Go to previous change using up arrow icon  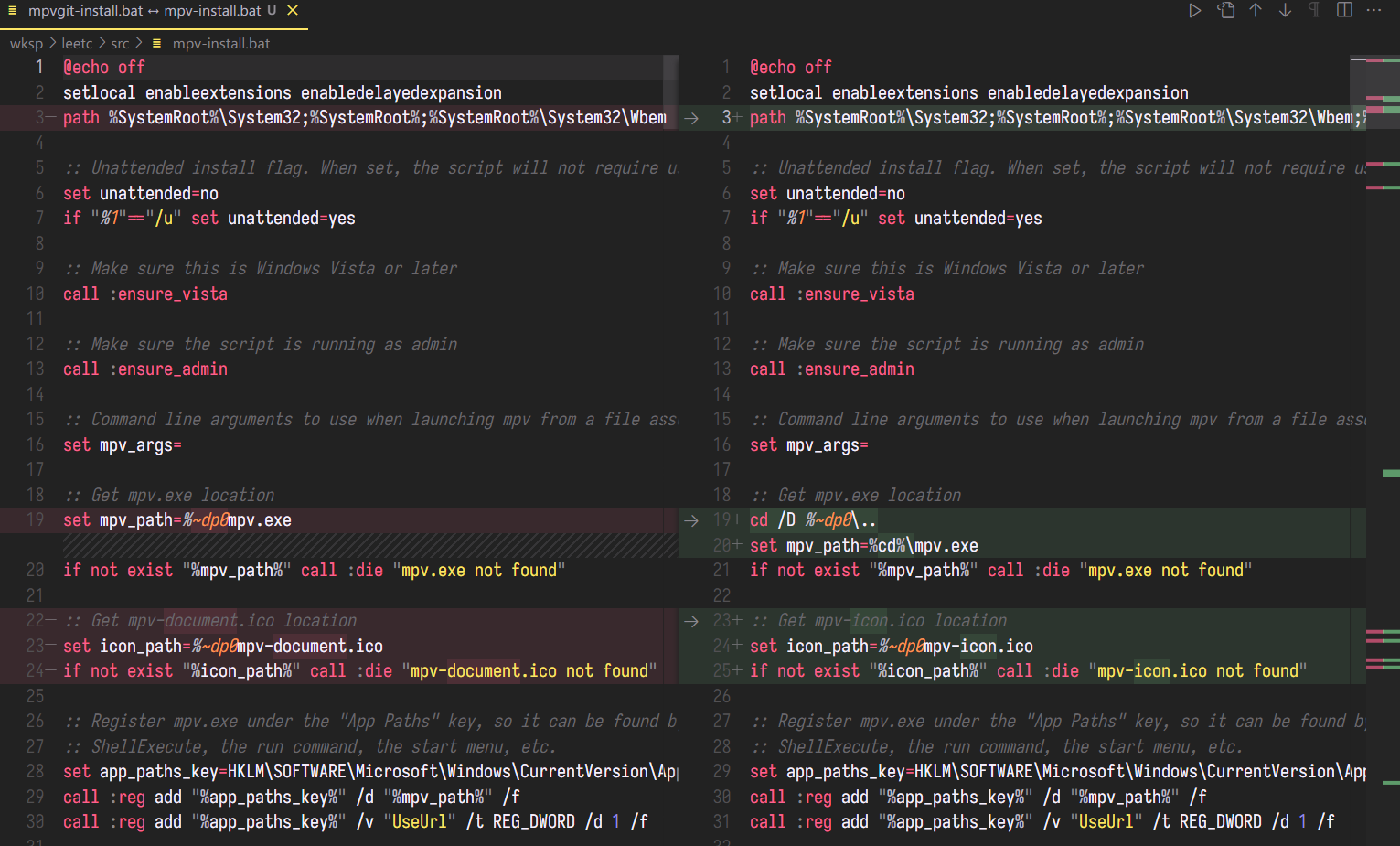pos(1256,10)
